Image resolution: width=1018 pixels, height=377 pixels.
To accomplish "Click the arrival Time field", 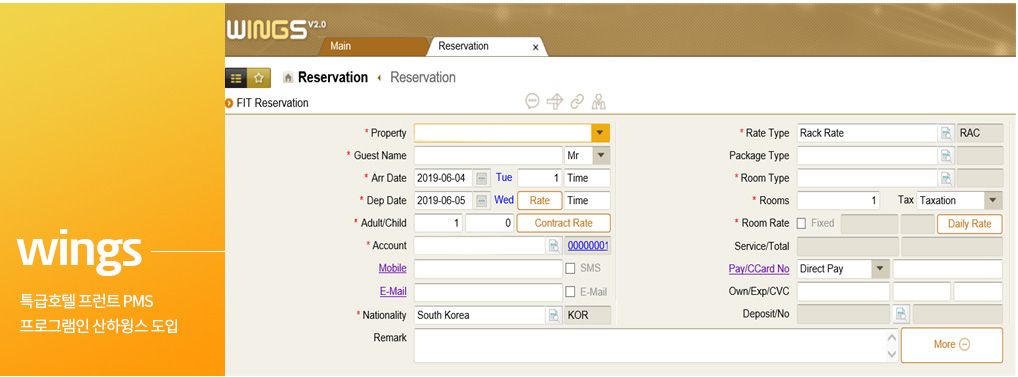I will pyautogui.click(x=587, y=178).
